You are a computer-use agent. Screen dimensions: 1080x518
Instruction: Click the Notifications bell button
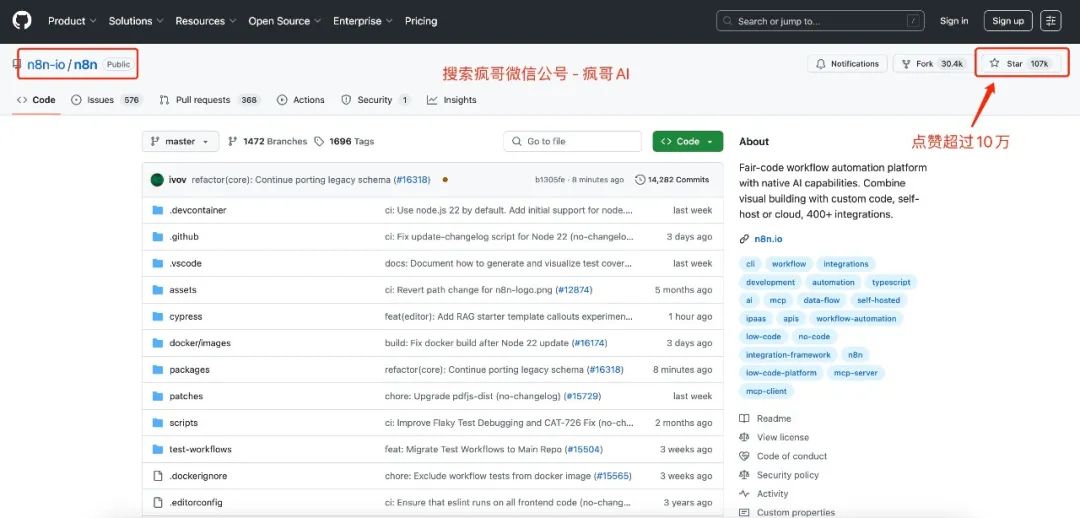847,63
